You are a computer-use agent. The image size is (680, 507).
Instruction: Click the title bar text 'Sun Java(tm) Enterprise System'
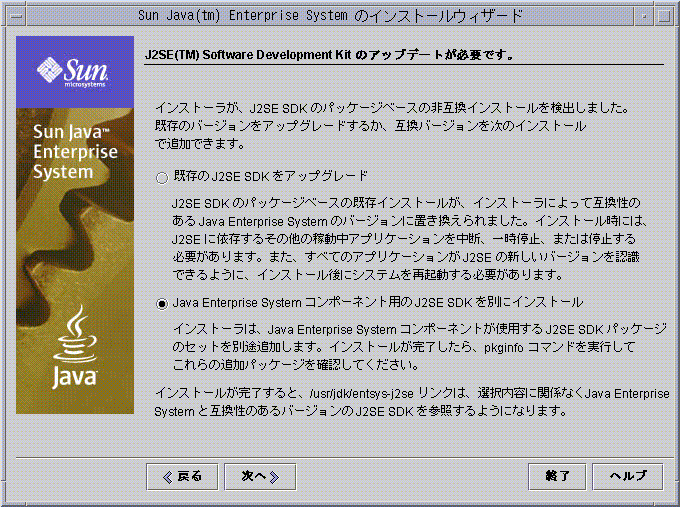click(x=243, y=16)
